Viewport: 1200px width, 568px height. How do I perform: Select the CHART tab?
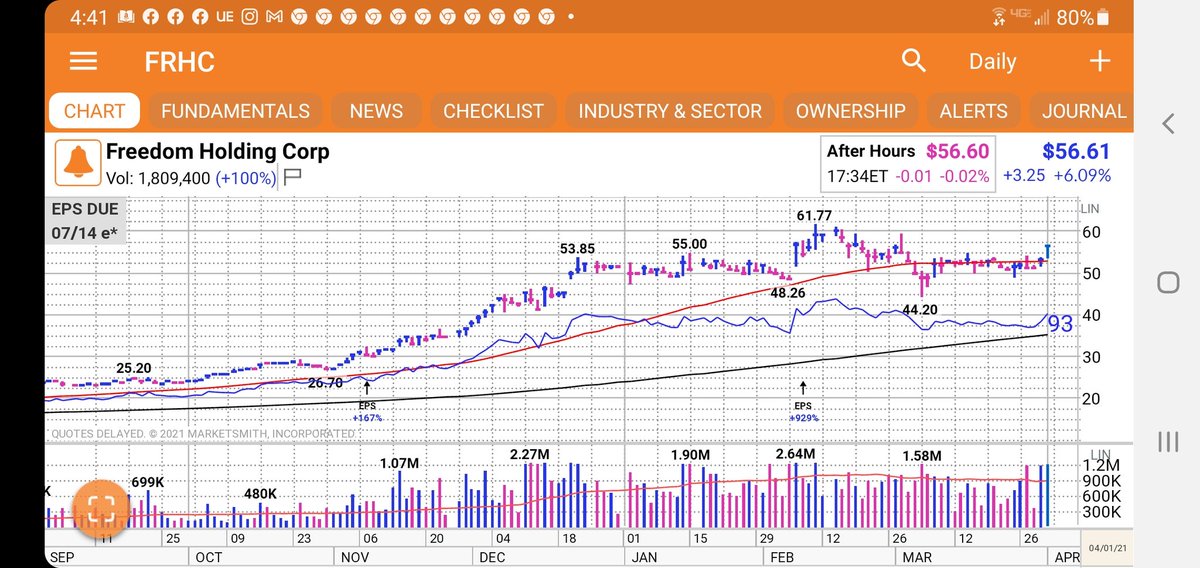[95, 111]
